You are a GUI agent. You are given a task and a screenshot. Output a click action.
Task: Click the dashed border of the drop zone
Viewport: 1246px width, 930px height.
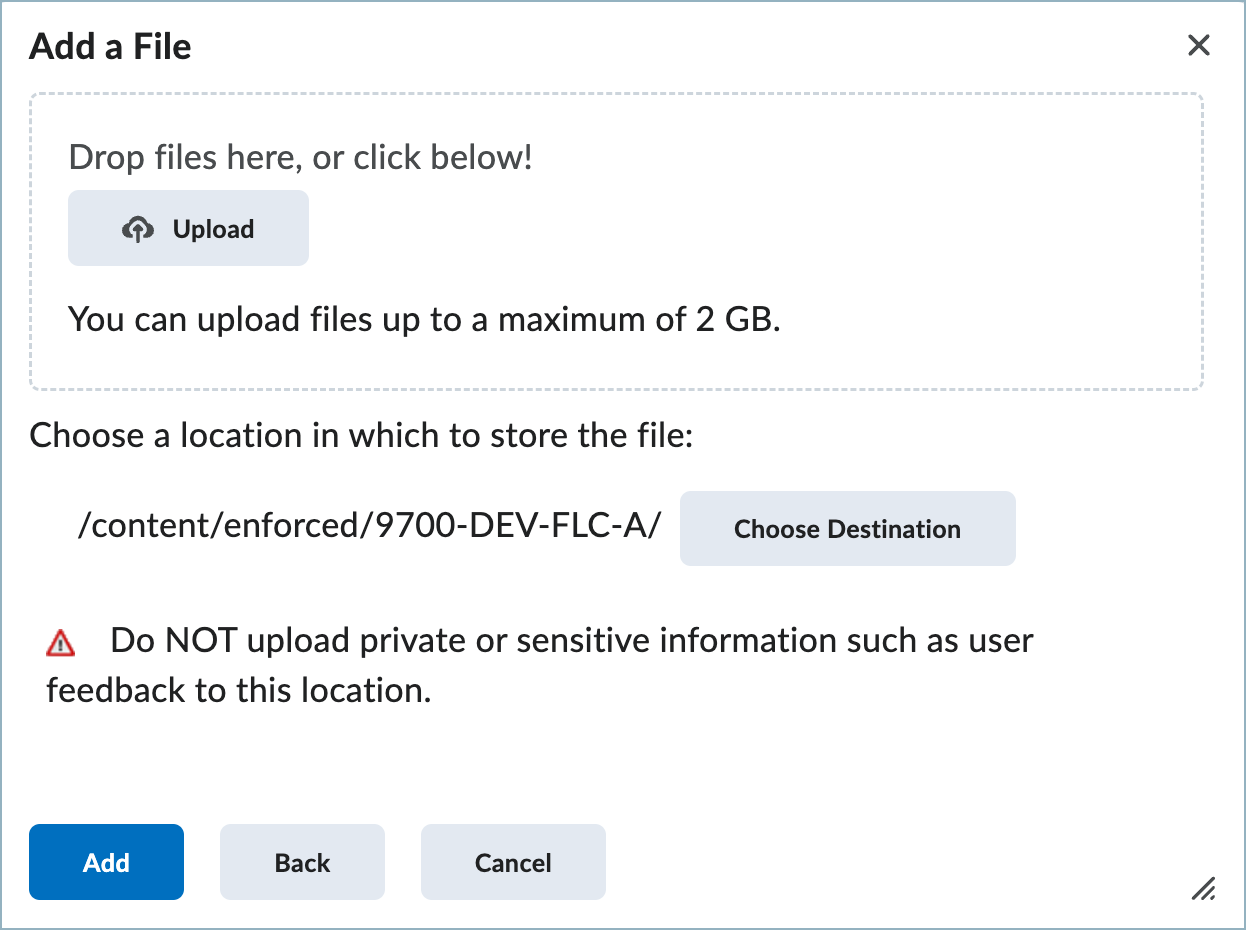coord(617,92)
